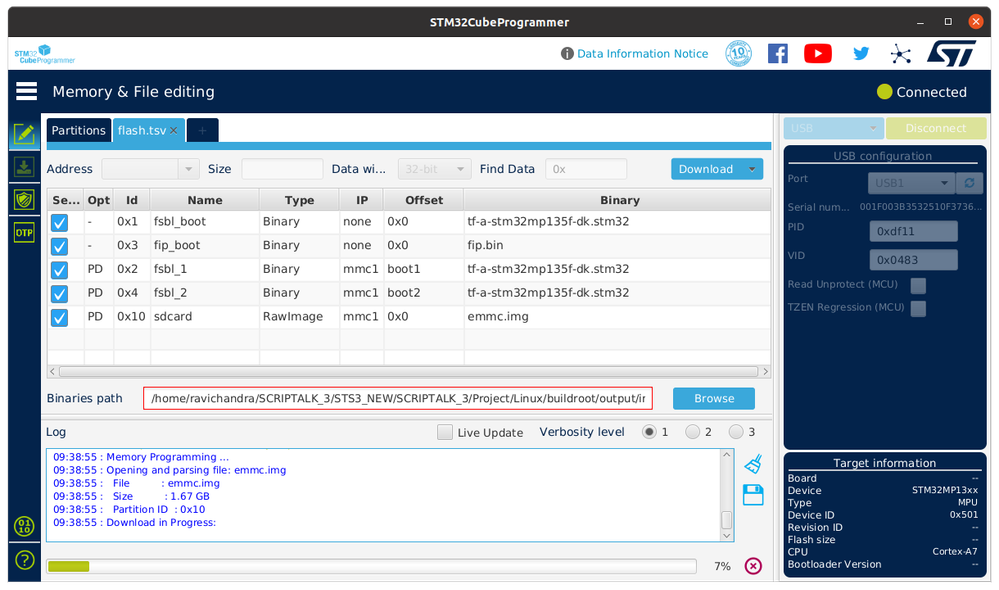Screen dimensions: 999x590
Task: Click the PID field 0xdf11
Action: (913, 231)
